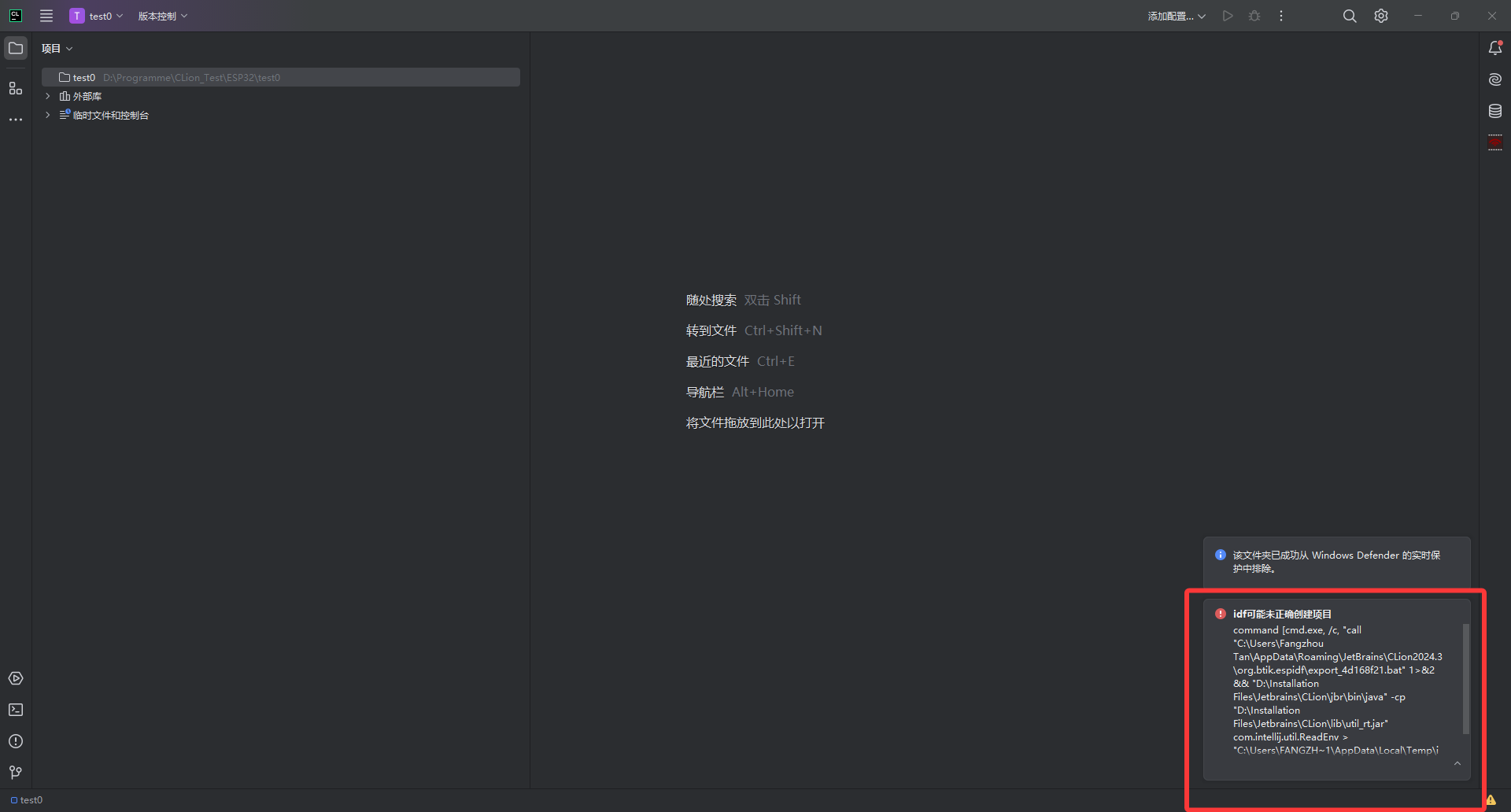Image resolution: width=1511 pixels, height=812 pixels.
Task: Open Search Everywhere magnifier icon
Action: (x=1350, y=16)
